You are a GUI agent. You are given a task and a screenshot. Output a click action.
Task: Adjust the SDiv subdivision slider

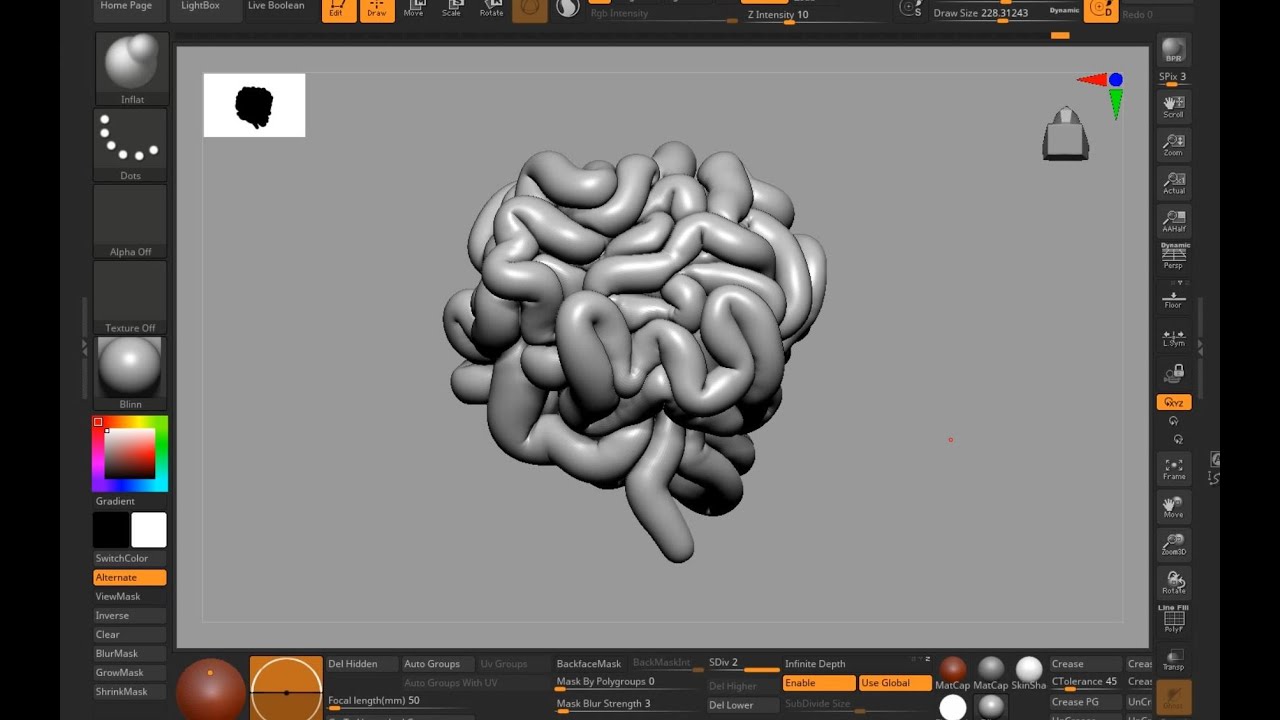coord(743,664)
